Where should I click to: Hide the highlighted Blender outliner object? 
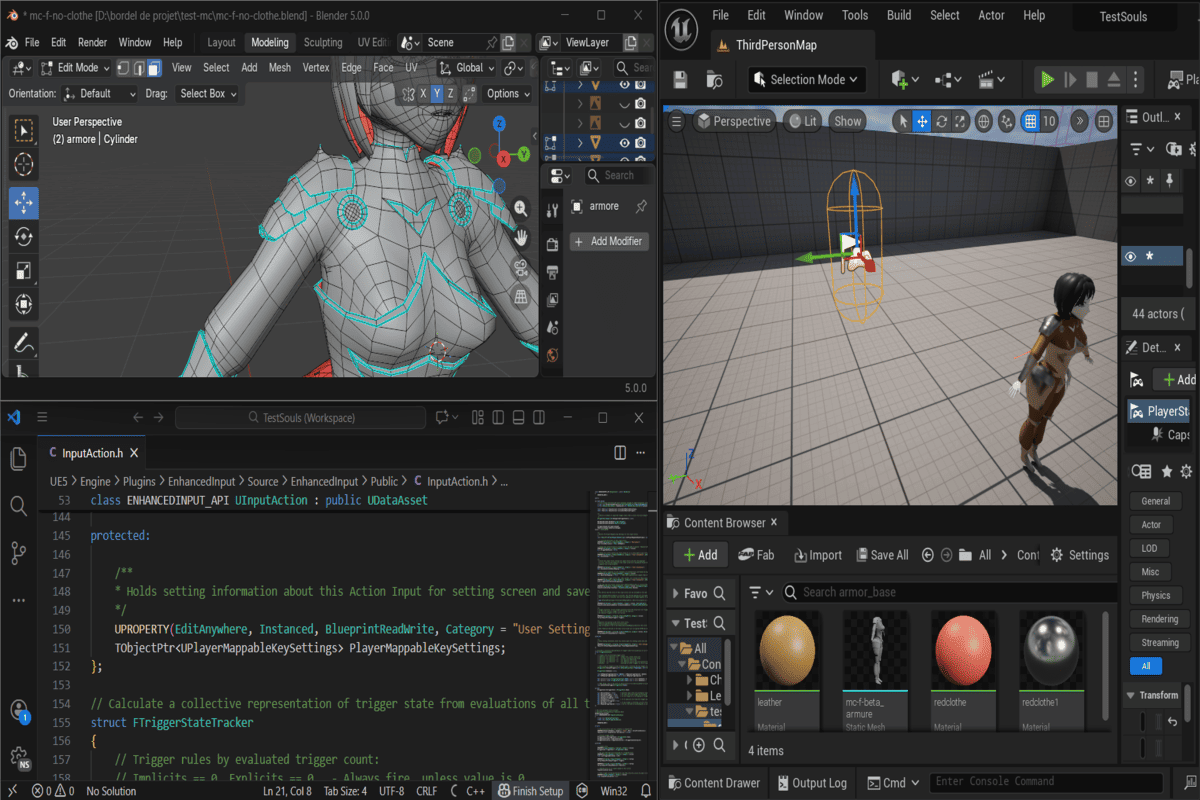tap(624, 143)
